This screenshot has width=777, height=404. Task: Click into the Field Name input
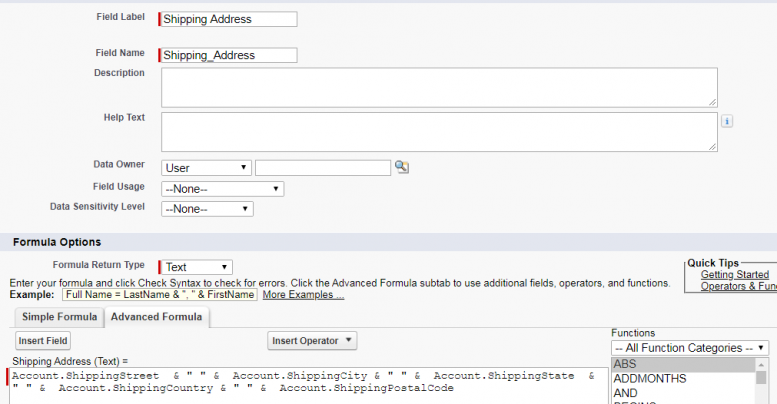click(229, 55)
